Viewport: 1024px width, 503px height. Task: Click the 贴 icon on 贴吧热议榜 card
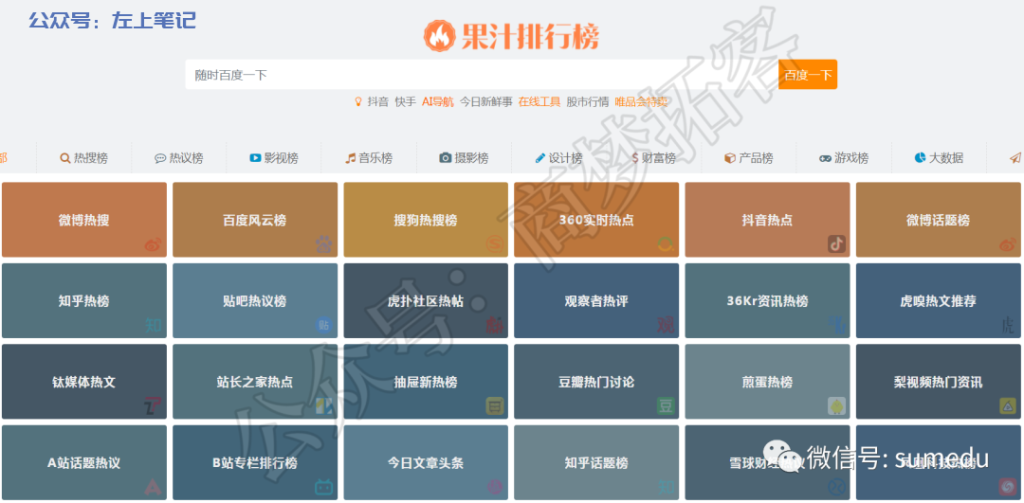coord(324,325)
